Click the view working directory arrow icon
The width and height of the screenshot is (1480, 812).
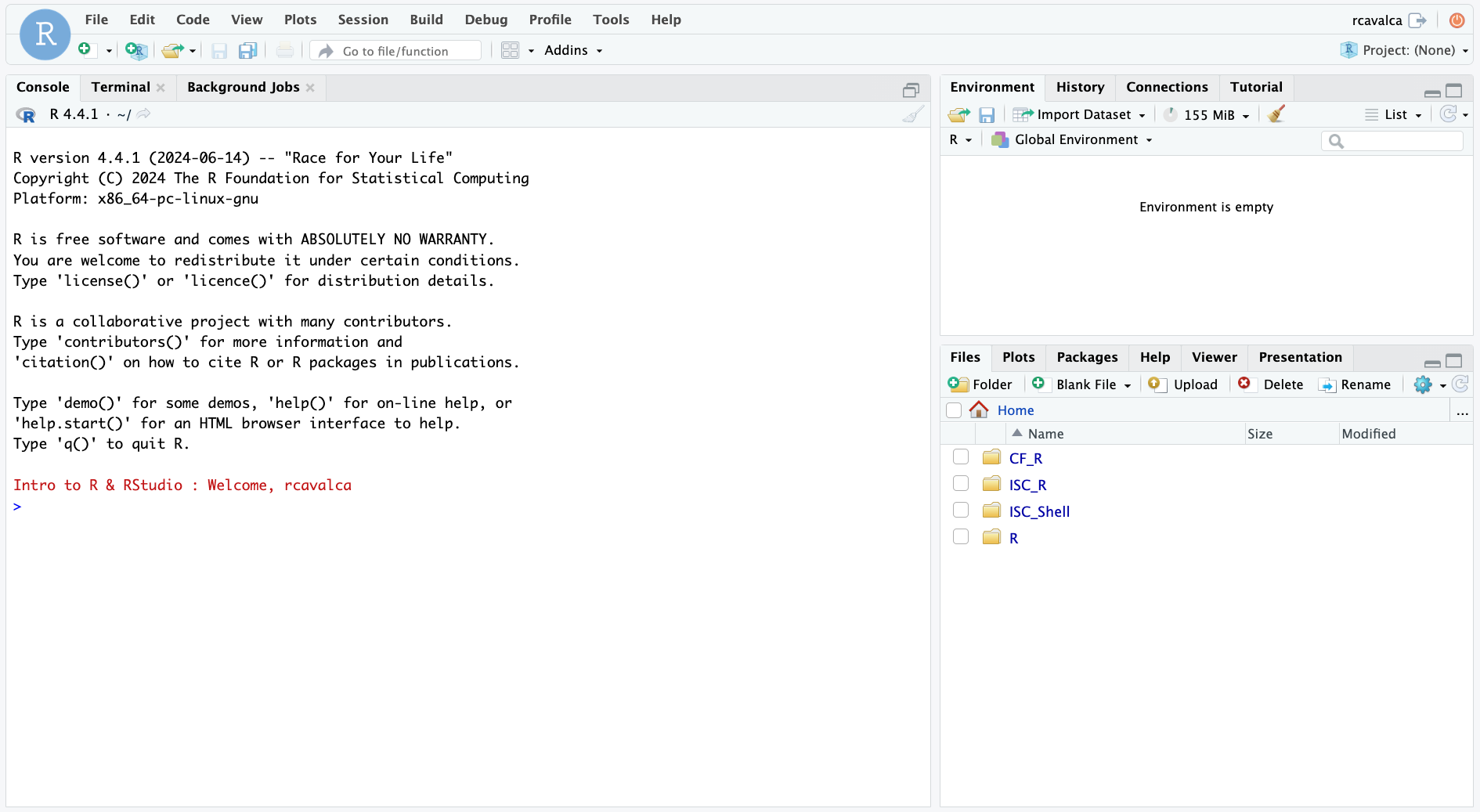tap(143, 114)
